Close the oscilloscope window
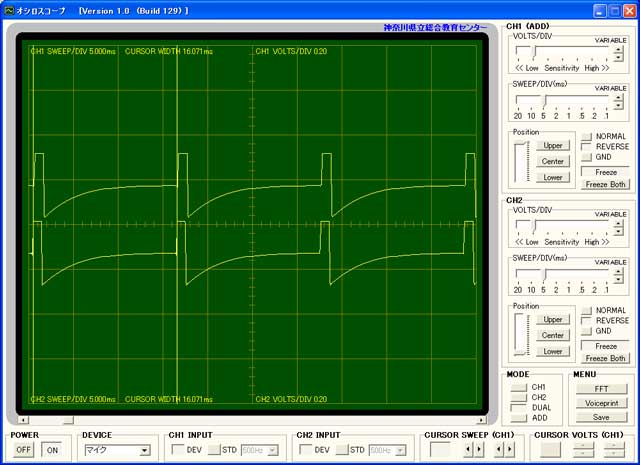Screen dimensions: 640x465 tap(629, 11)
